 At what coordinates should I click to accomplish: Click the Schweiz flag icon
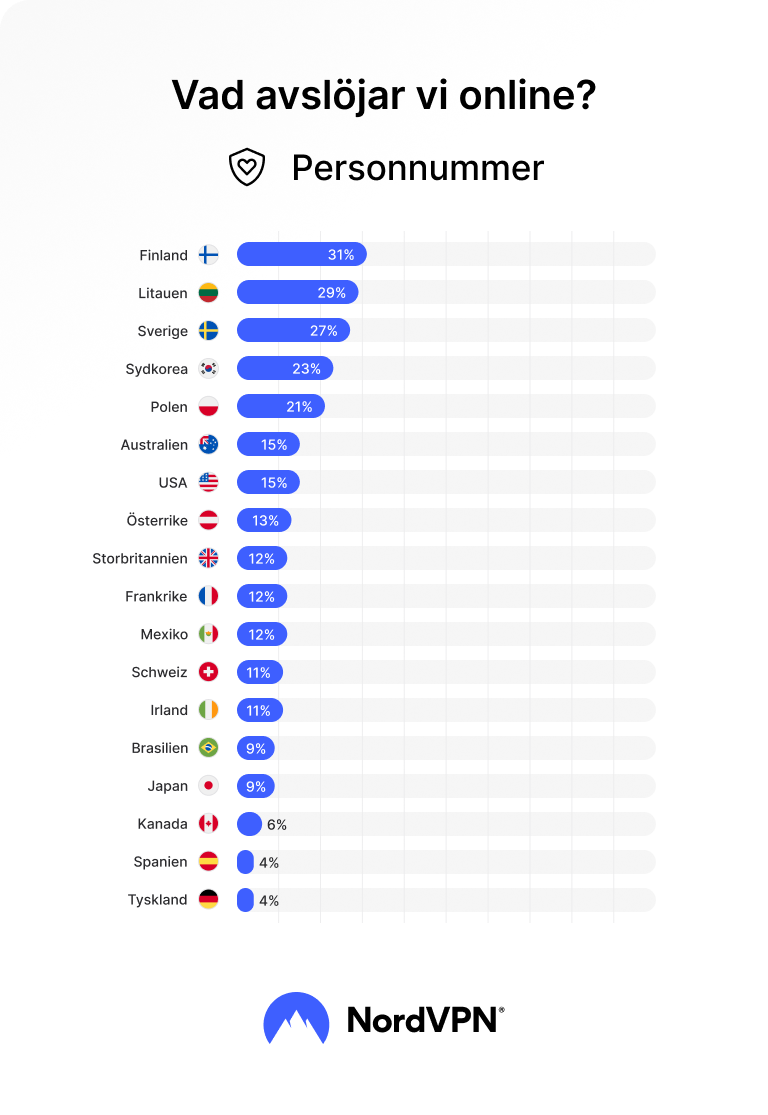[208, 672]
